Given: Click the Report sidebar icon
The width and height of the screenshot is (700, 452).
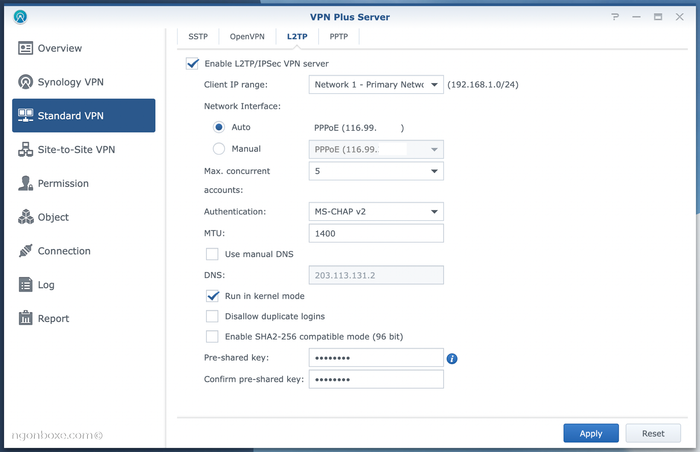Looking at the screenshot, I should (25, 318).
